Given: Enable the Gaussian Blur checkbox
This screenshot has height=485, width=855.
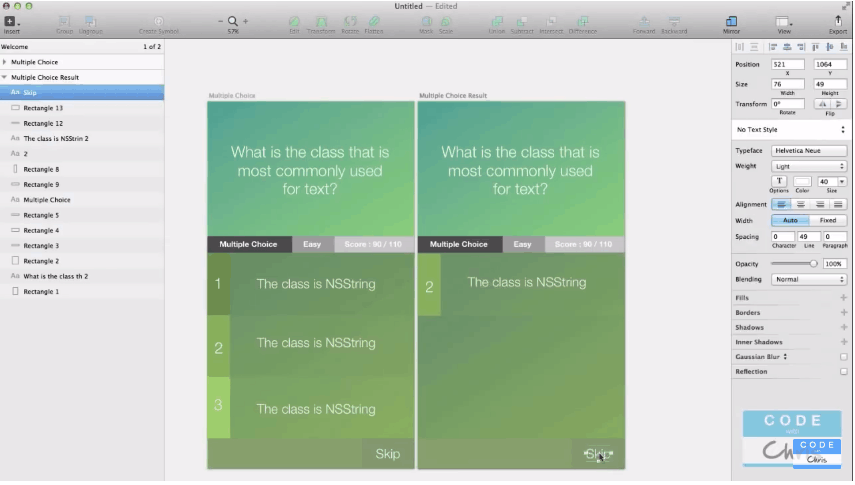Looking at the screenshot, I should (x=843, y=357).
